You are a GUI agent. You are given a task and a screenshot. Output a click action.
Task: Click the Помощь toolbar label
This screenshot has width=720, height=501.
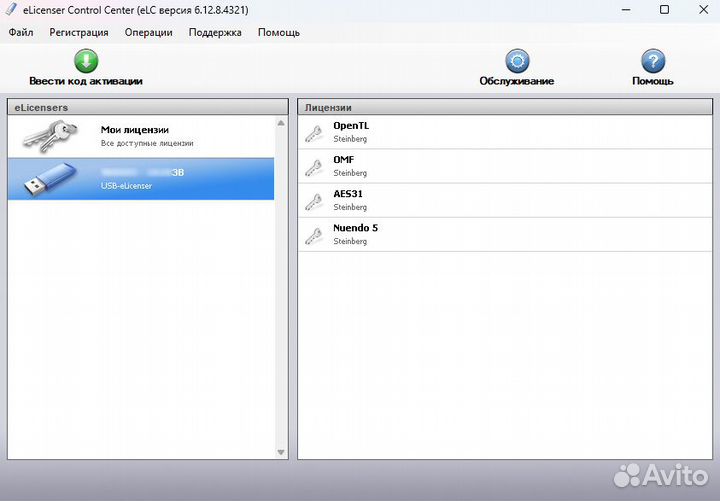click(652, 81)
